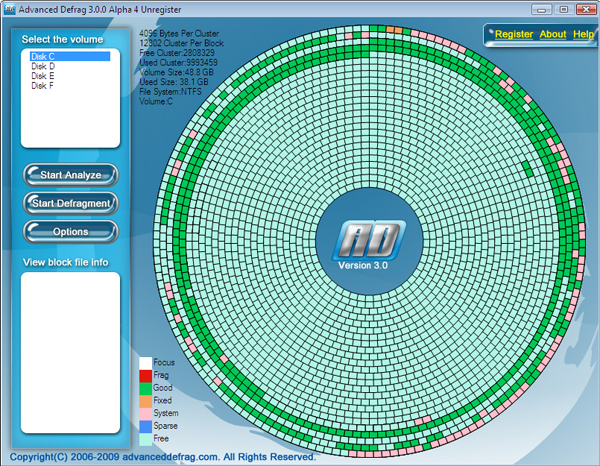Click the copyright advanceddefrag.com text
Screen dimensions: 600x466
[x=163, y=457]
